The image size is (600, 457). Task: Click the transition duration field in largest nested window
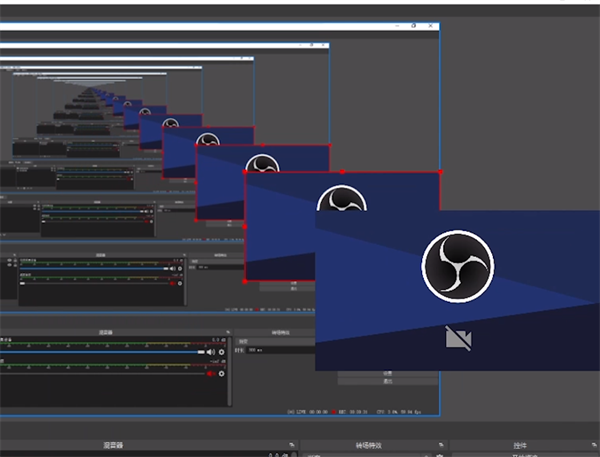[280, 350]
